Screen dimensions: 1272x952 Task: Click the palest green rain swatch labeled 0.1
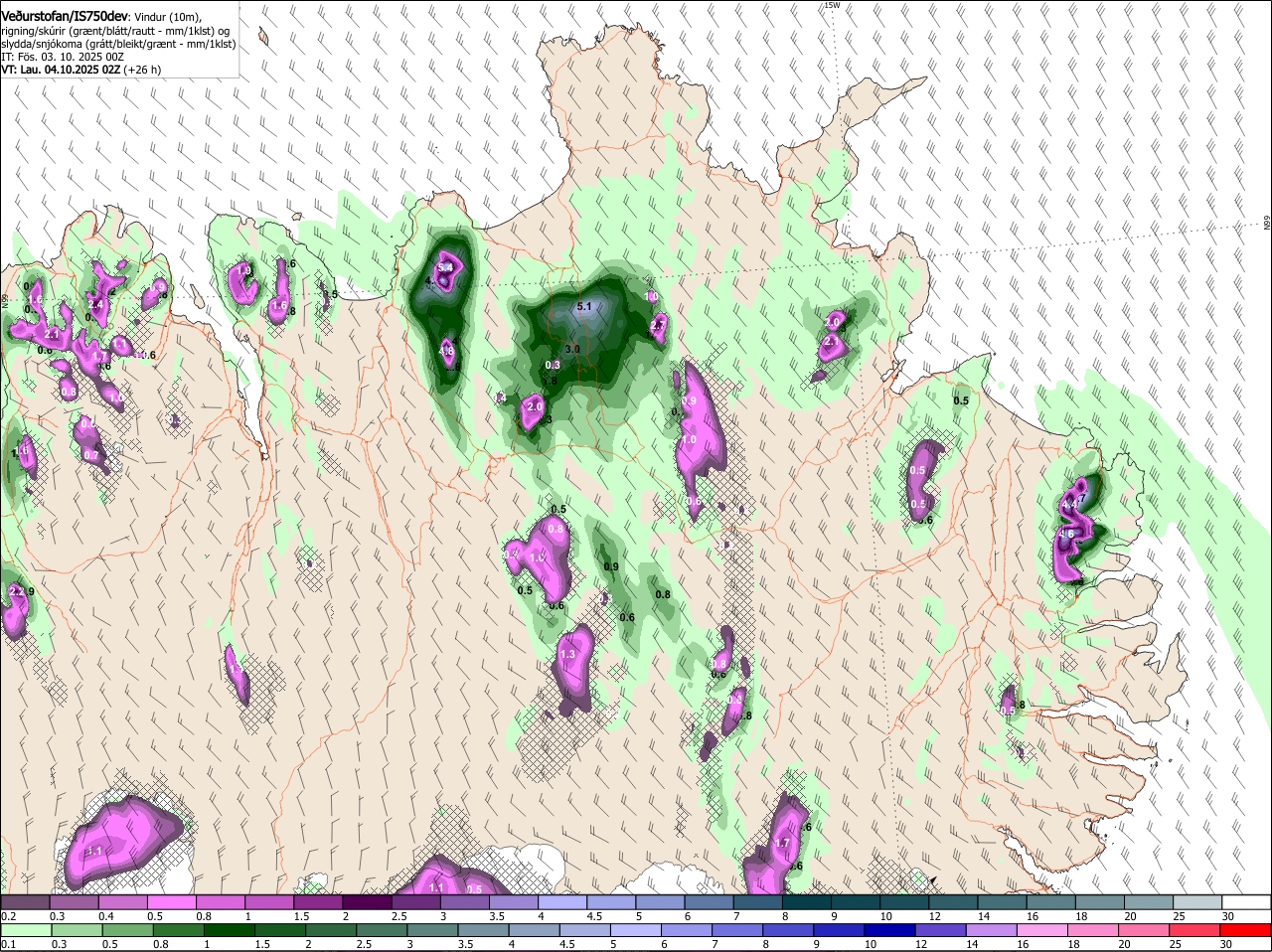click(x=25, y=930)
